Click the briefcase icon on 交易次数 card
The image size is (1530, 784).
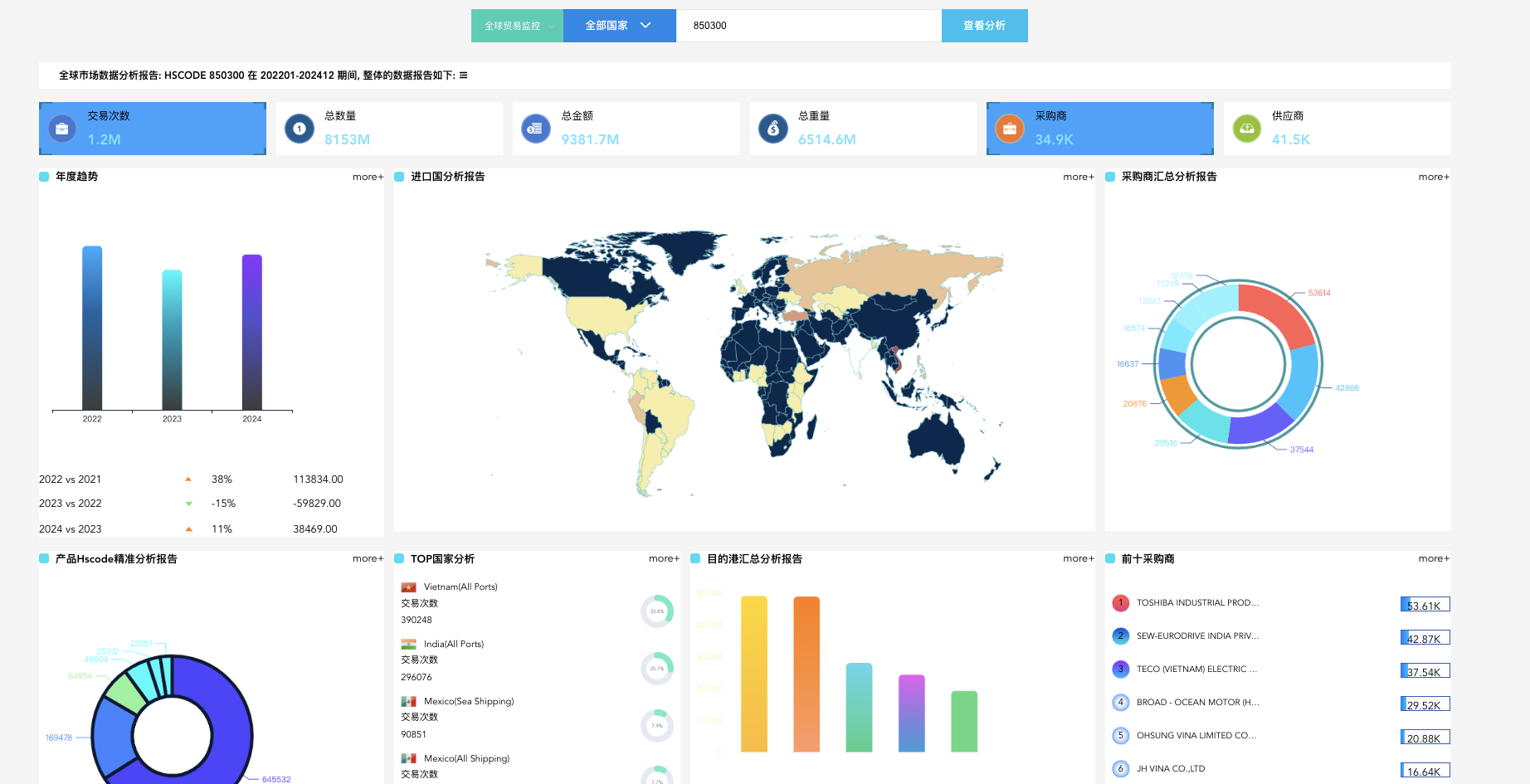[62, 129]
